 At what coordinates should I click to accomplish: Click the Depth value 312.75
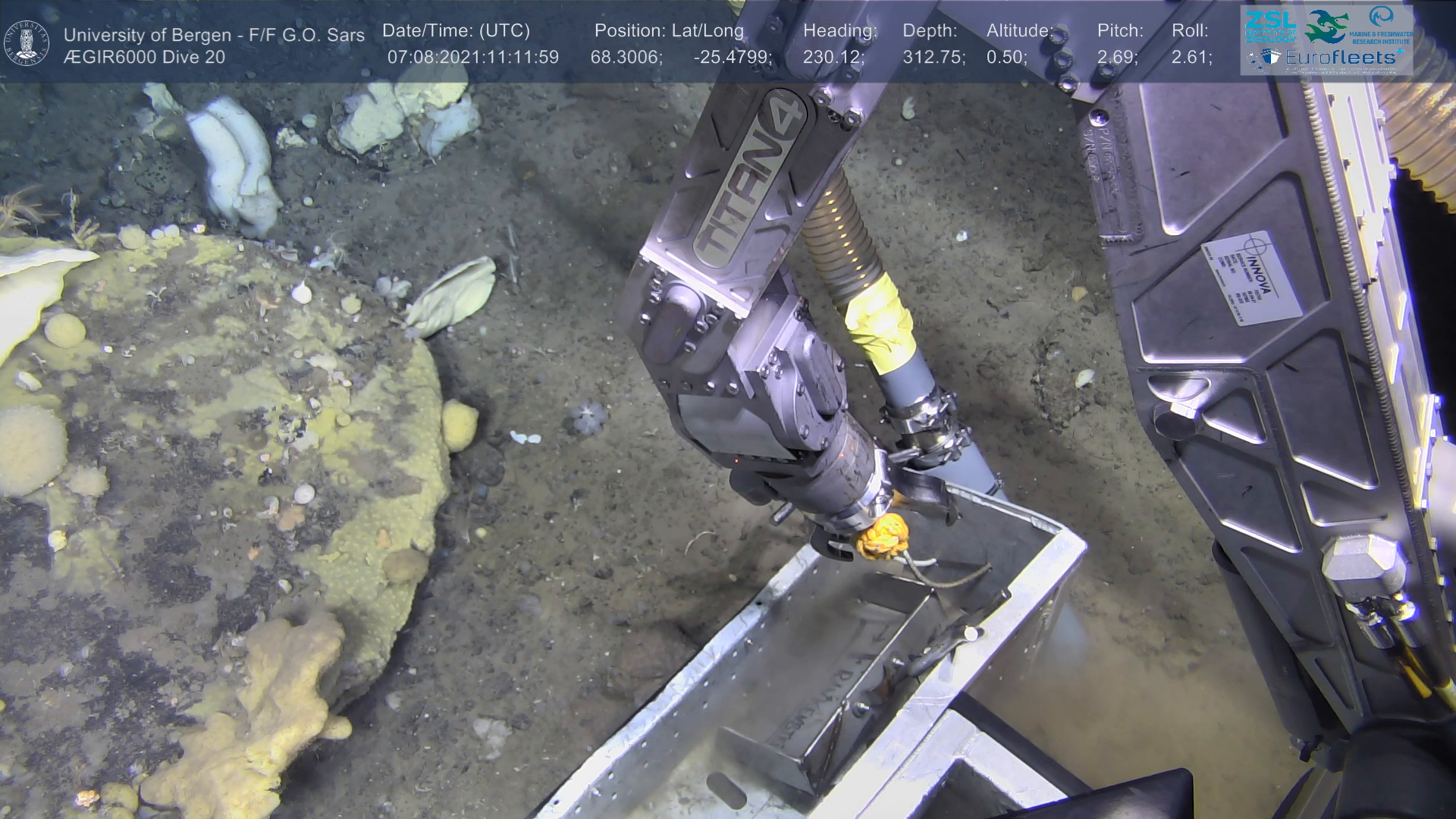pyautogui.click(x=933, y=57)
